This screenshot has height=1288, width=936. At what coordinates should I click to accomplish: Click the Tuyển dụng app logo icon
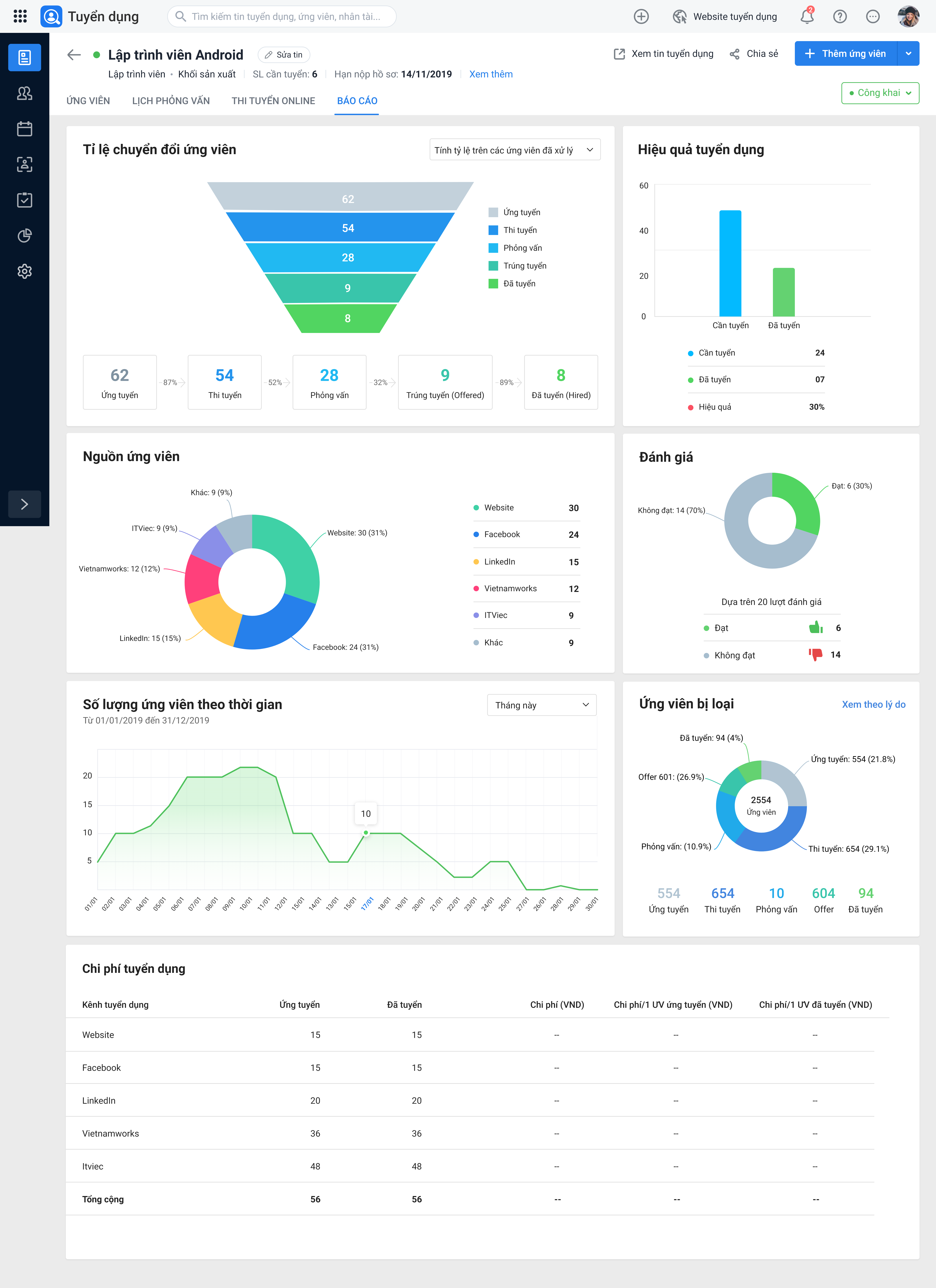[x=51, y=16]
